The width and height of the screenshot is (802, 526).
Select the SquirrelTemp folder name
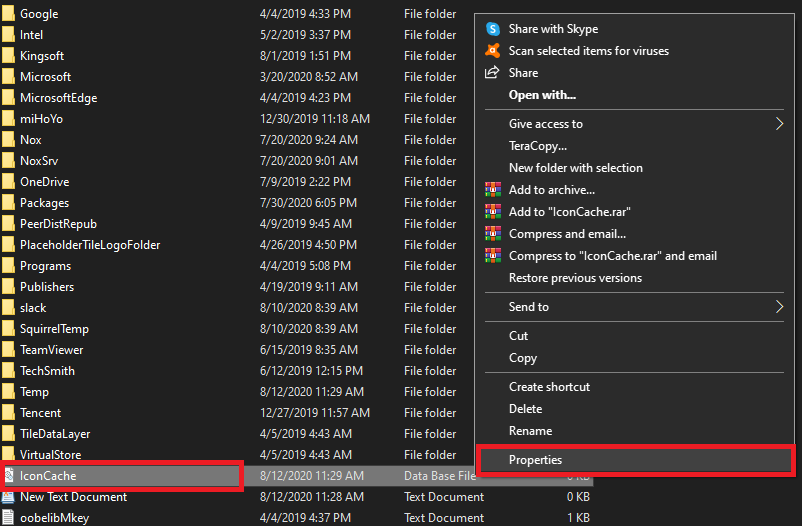tap(54, 329)
